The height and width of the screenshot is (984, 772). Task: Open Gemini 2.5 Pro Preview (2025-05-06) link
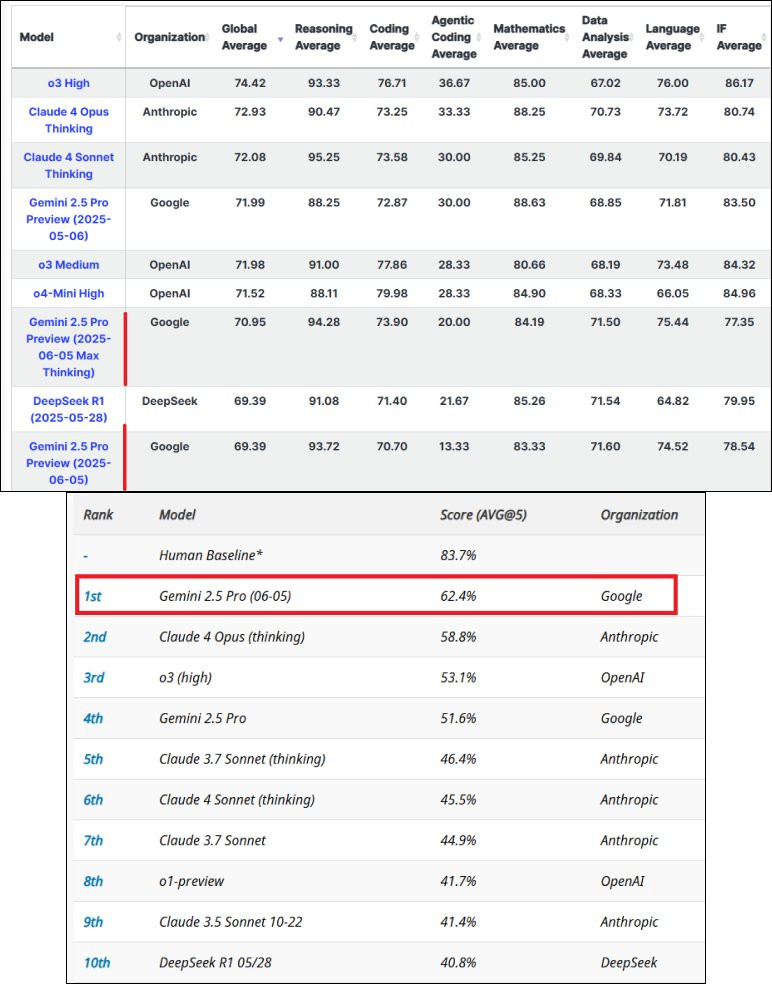coord(68,219)
